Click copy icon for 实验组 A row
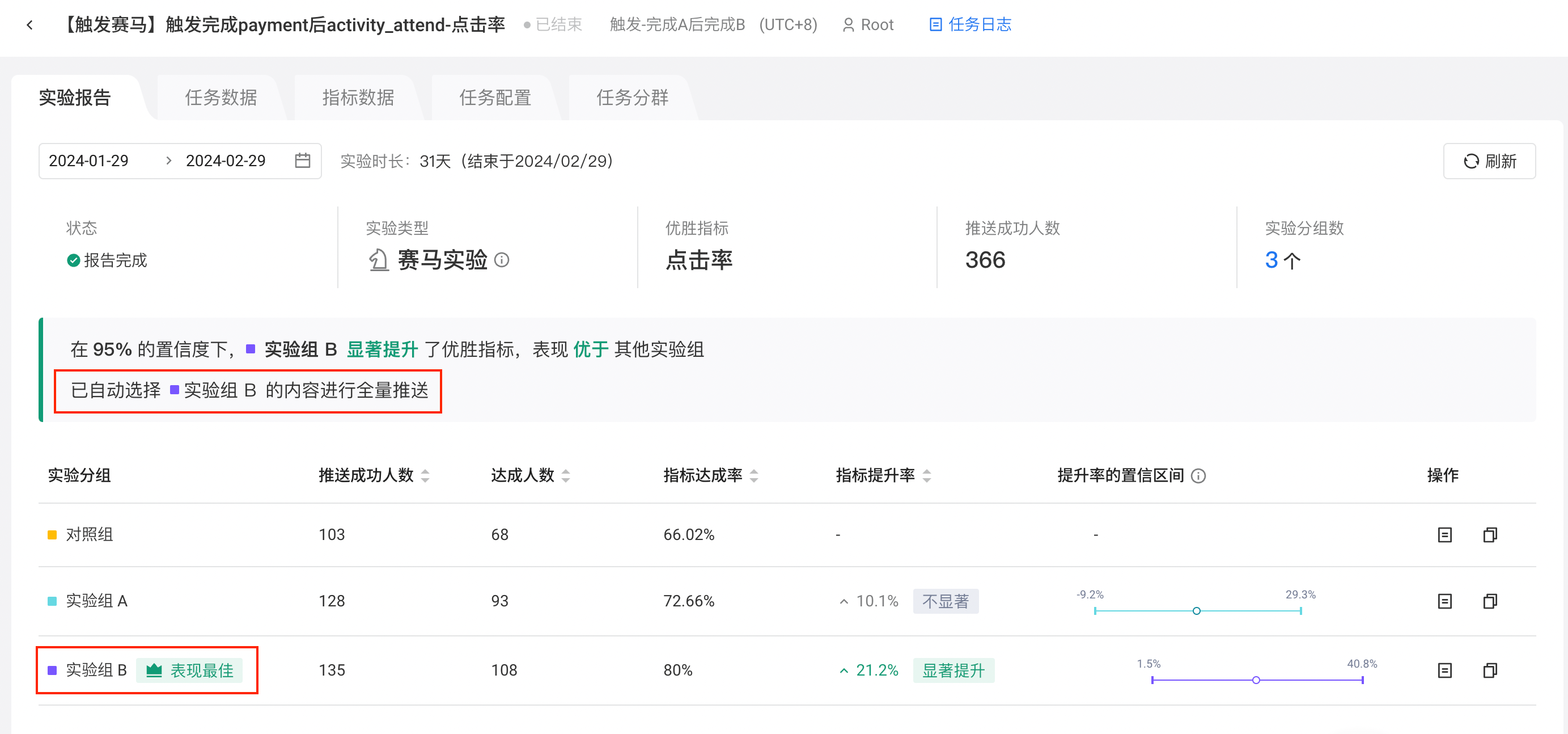Image resolution: width=1568 pixels, height=734 pixels. 1490,601
